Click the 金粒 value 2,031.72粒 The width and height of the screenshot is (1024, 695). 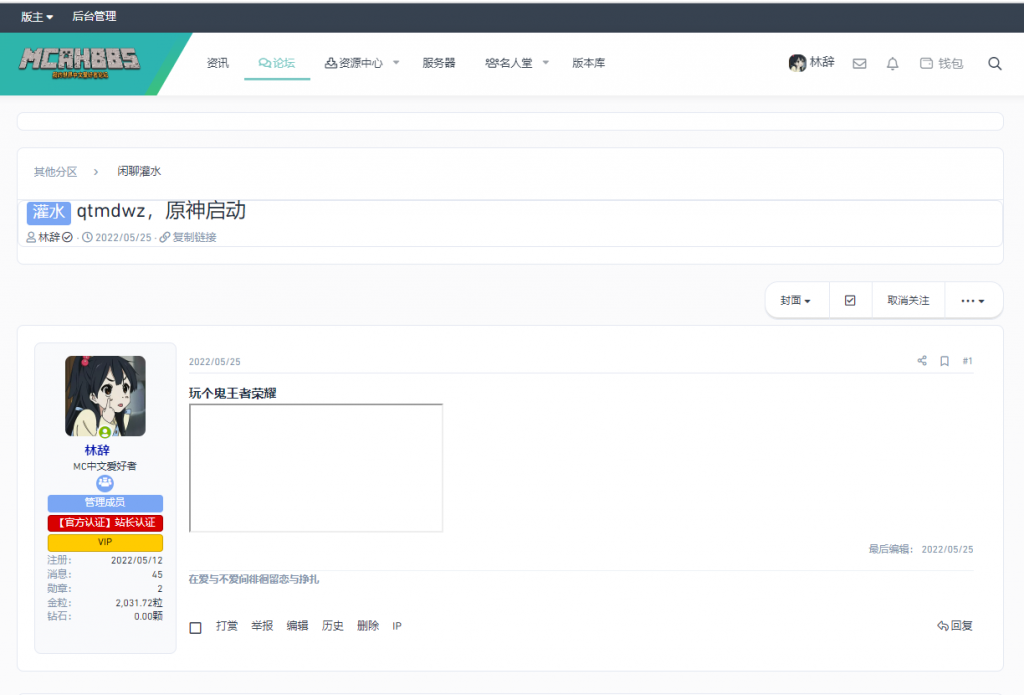tap(139, 603)
